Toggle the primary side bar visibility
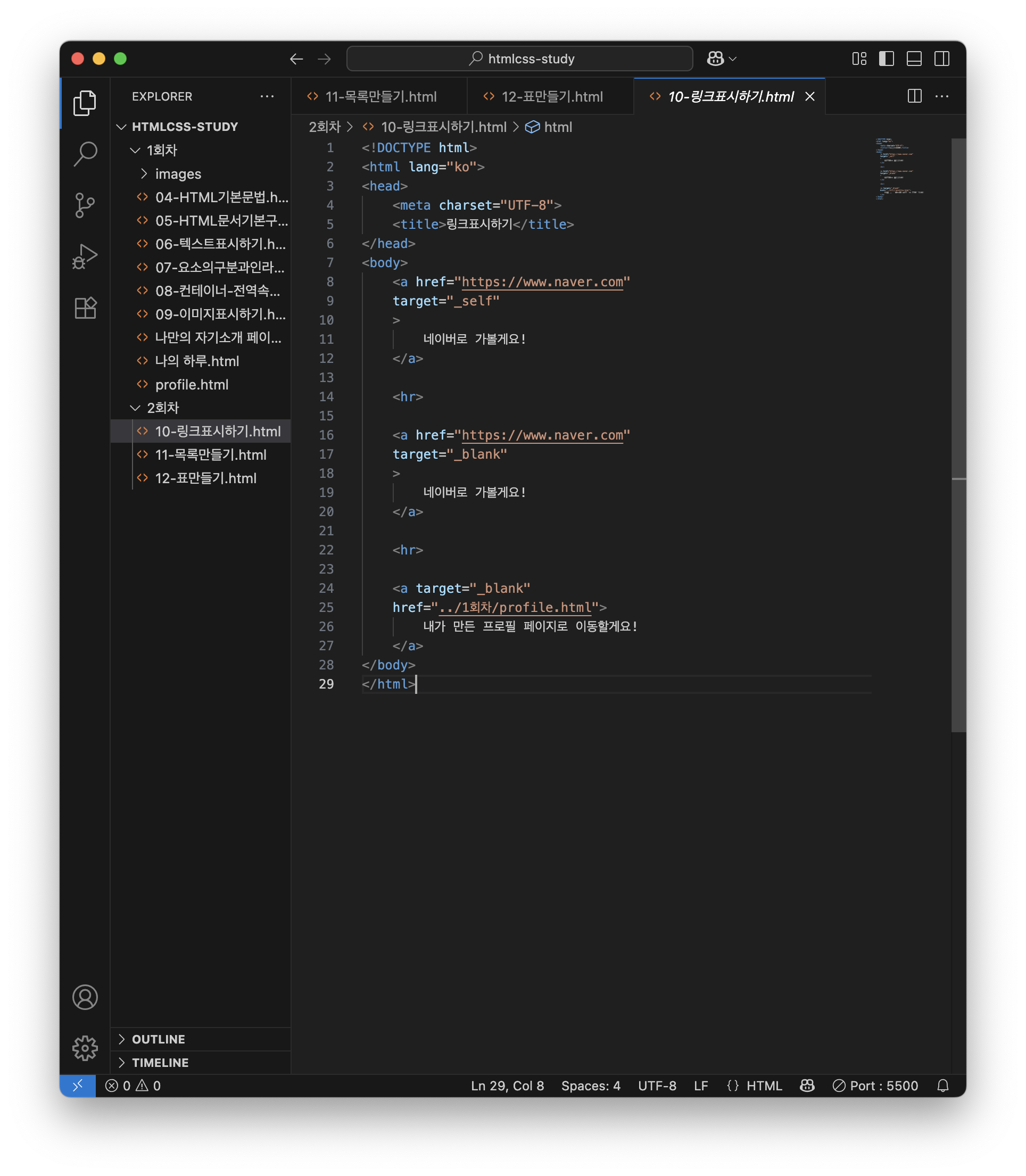Screen dimensions: 1026x1176 click(x=886, y=59)
